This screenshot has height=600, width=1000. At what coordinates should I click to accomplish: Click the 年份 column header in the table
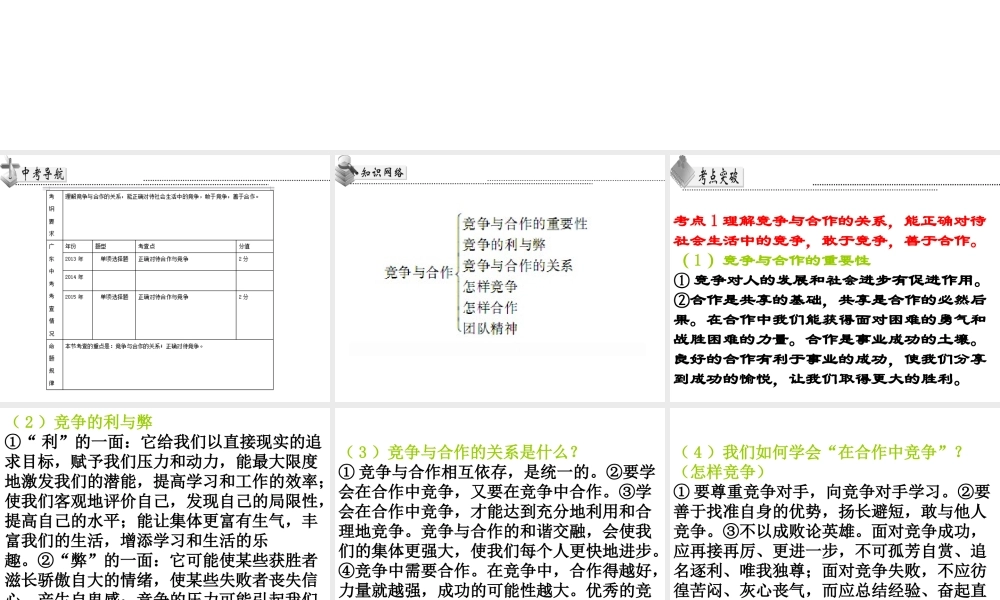pos(70,246)
